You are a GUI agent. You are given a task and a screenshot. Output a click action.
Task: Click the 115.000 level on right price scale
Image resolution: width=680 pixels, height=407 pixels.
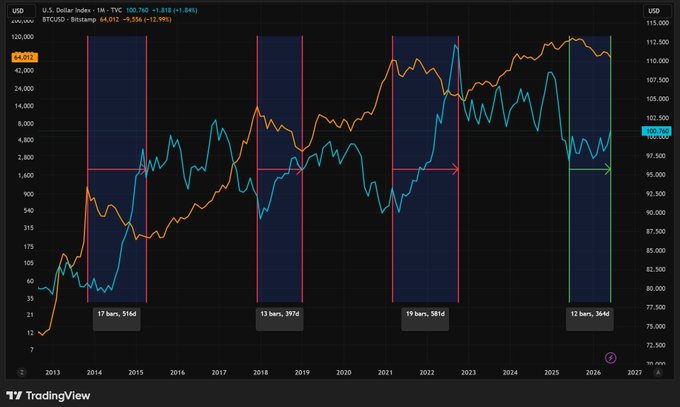click(x=657, y=23)
